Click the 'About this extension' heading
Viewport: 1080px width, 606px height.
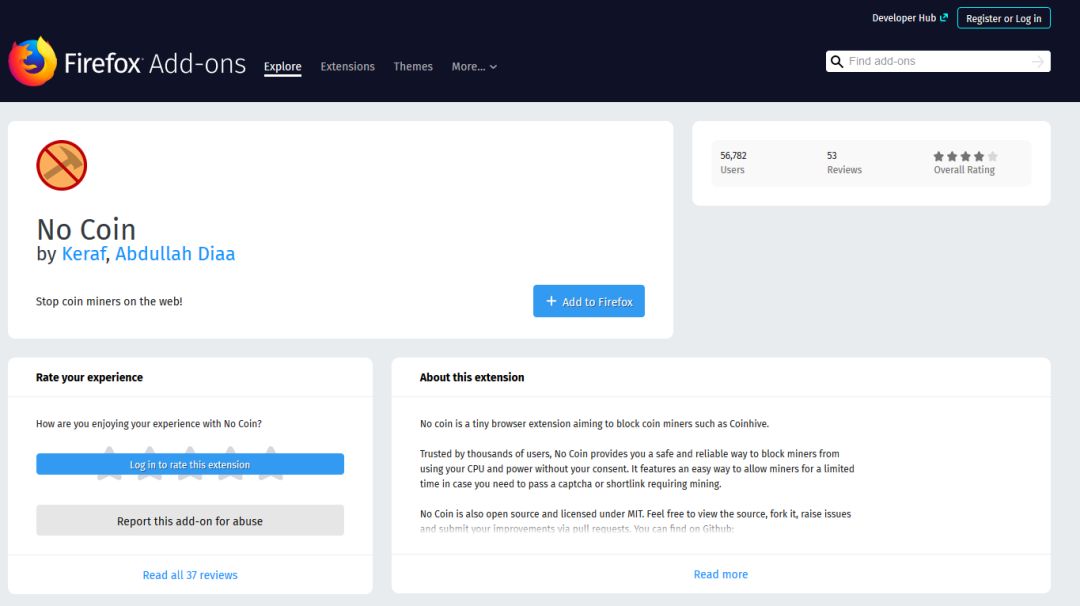tap(472, 377)
